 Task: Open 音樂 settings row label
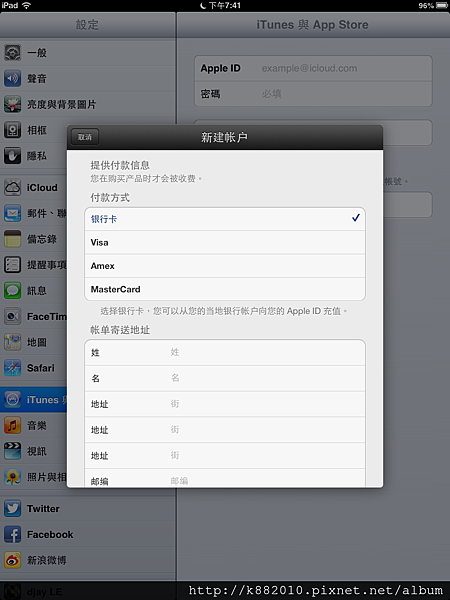[x=37, y=426]
